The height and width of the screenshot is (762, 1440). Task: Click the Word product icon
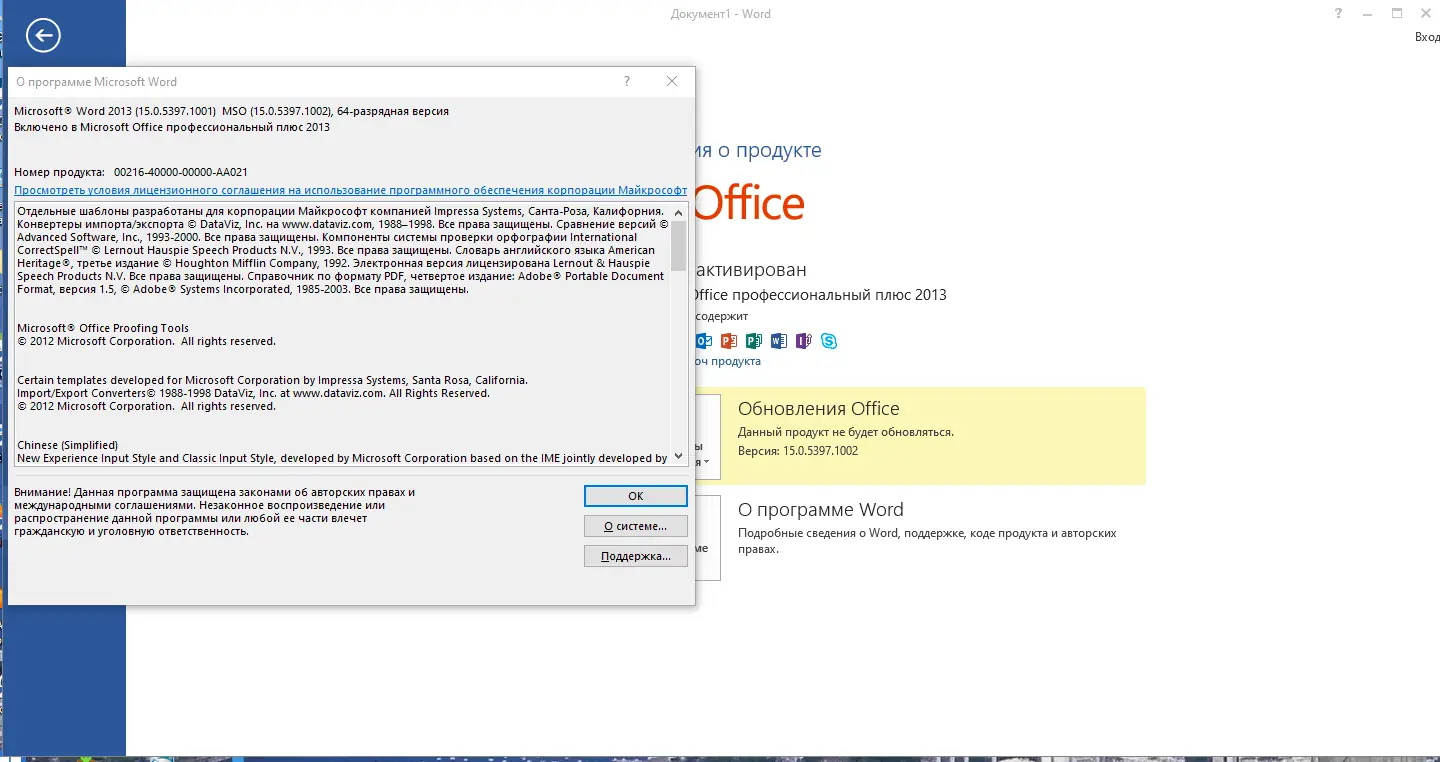click(778, 341)
